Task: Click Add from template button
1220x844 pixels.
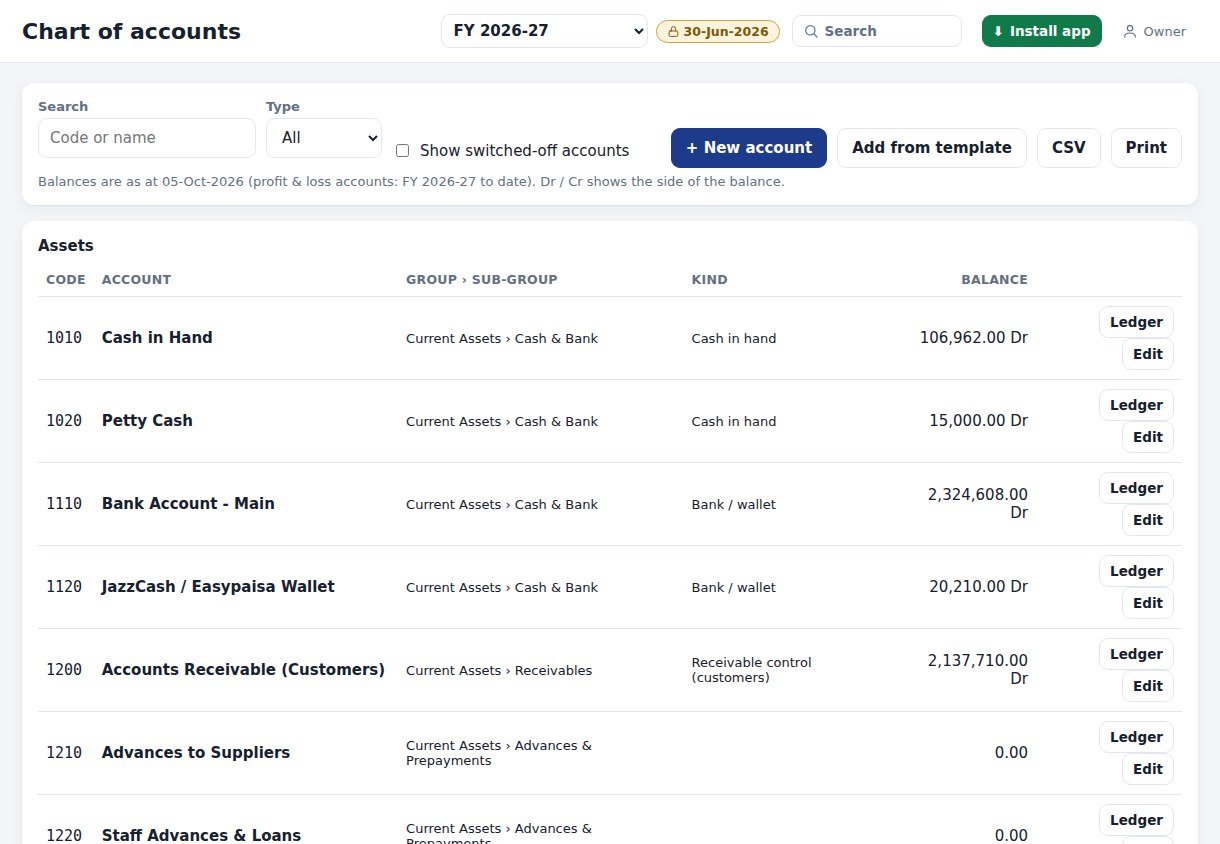Action: coord(932,148)
